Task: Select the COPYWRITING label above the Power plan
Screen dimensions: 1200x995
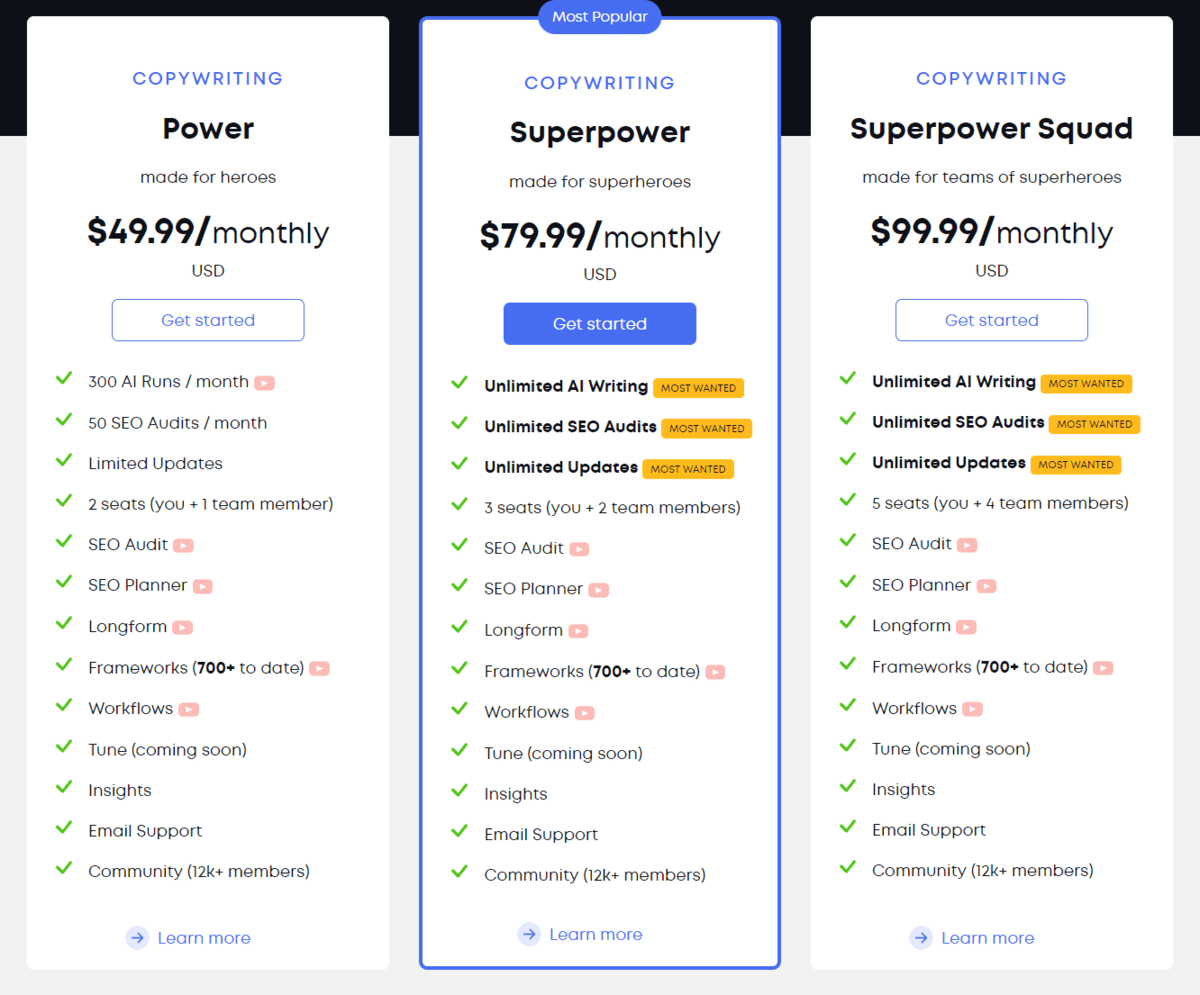Action: [x=207, y=78]
